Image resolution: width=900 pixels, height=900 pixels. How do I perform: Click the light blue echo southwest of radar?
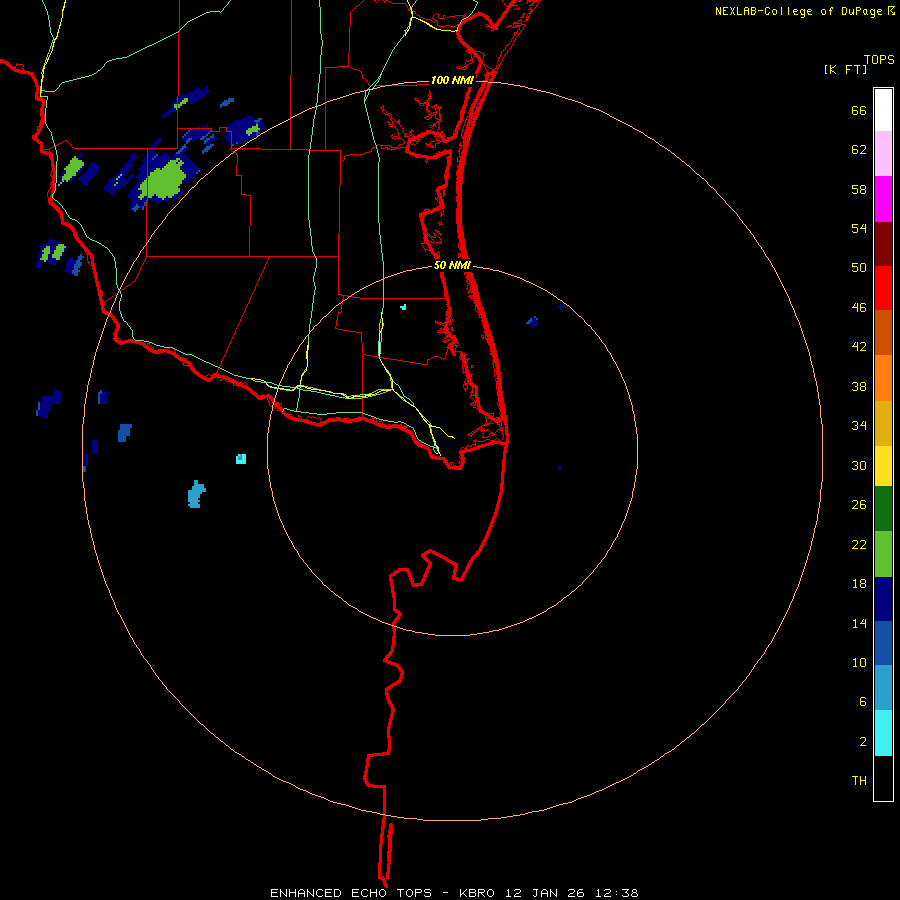(x=196, y=494)
